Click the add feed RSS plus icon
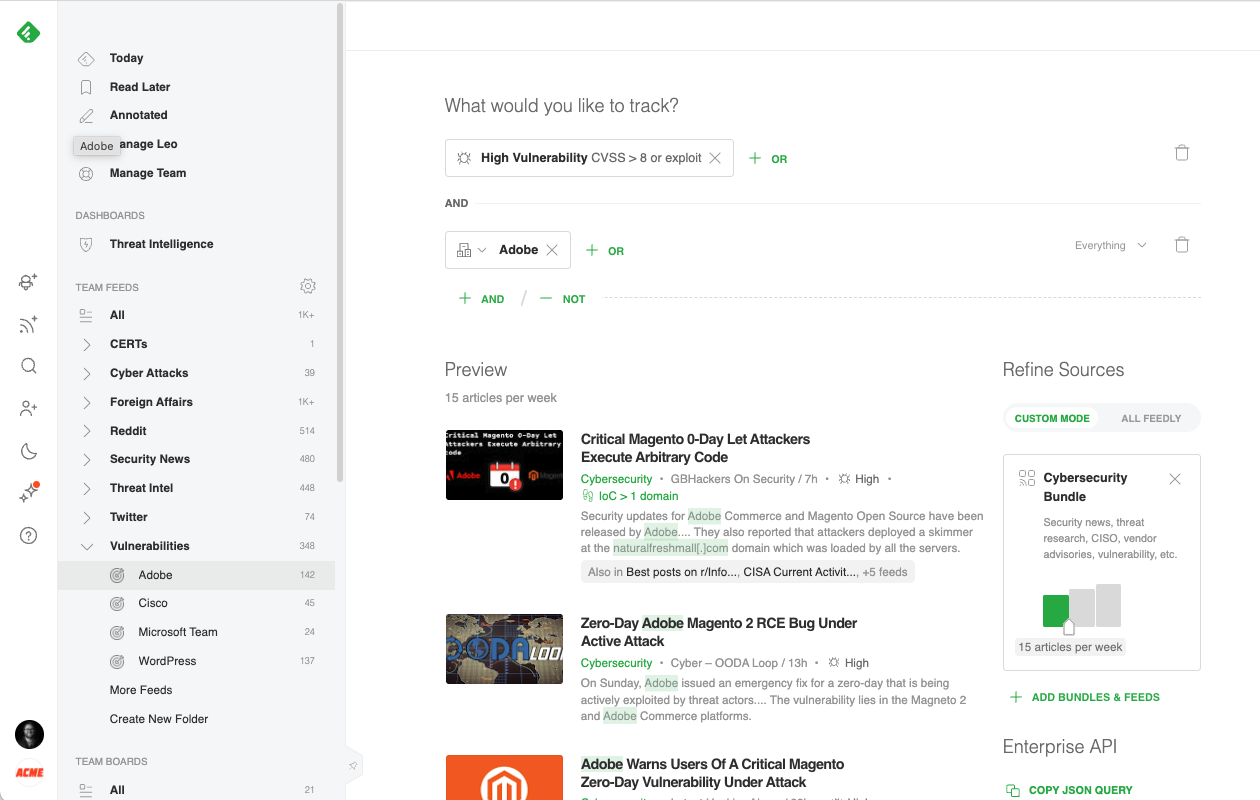 tap(28, 324)
